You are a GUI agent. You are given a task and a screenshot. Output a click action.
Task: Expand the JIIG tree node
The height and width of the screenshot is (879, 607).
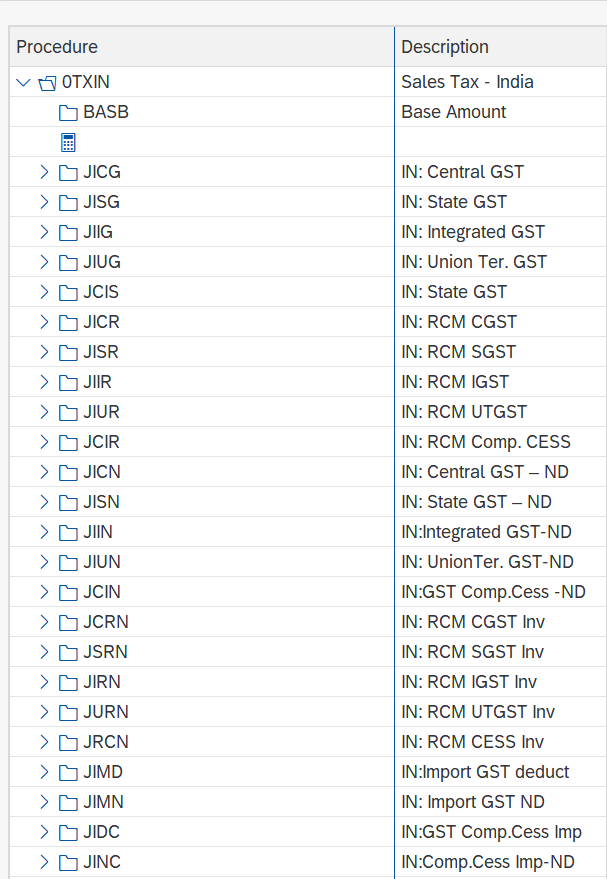[x=45, y=232]
